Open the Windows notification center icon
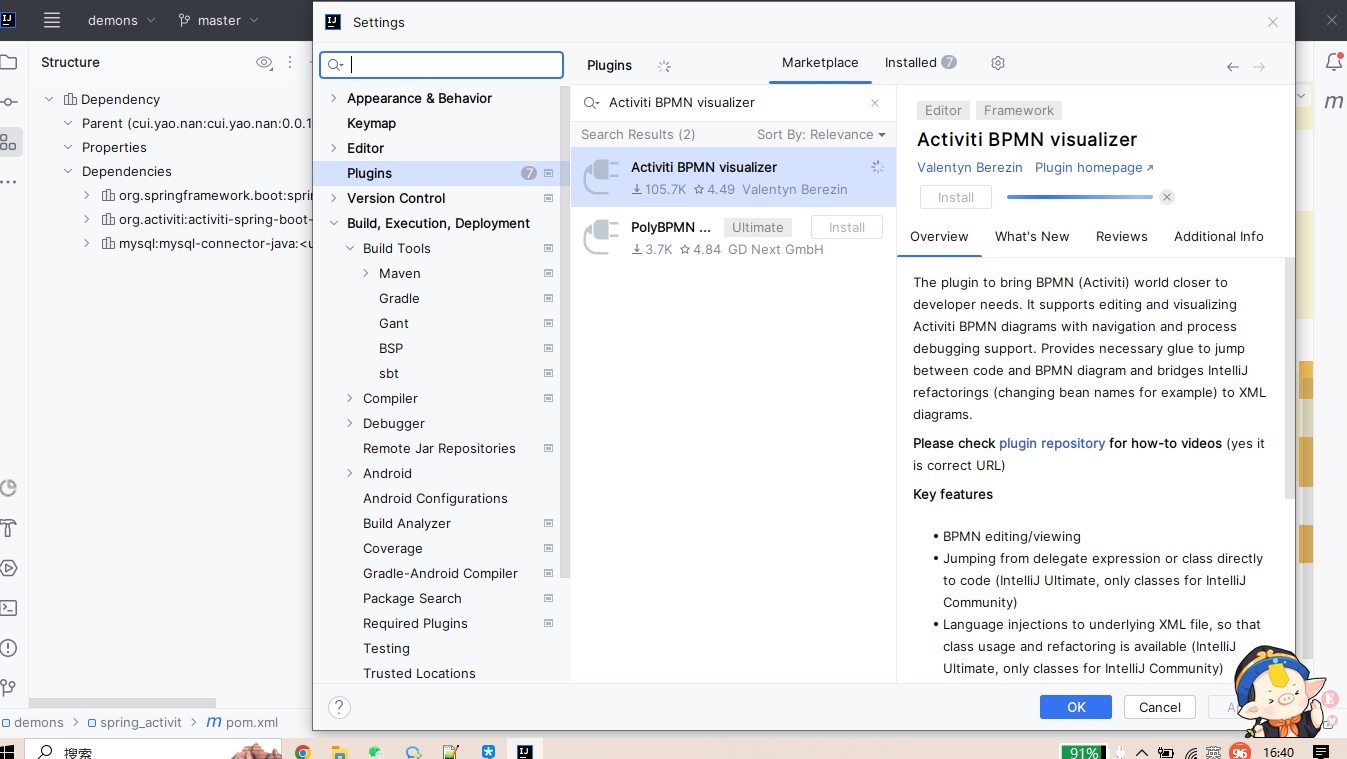The height and width of the screenshot is (759, 1347). pyautogui.click(x=1320, y=752)
